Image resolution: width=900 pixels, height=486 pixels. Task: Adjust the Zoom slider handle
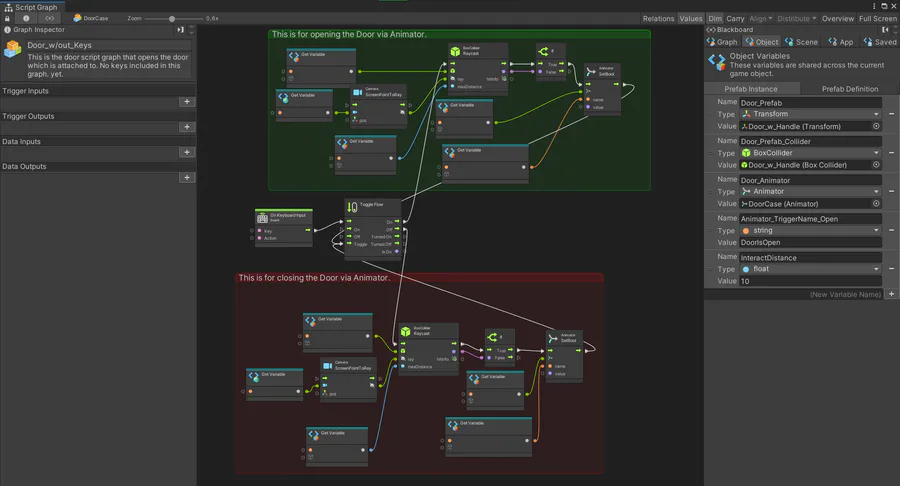[172, 18]
